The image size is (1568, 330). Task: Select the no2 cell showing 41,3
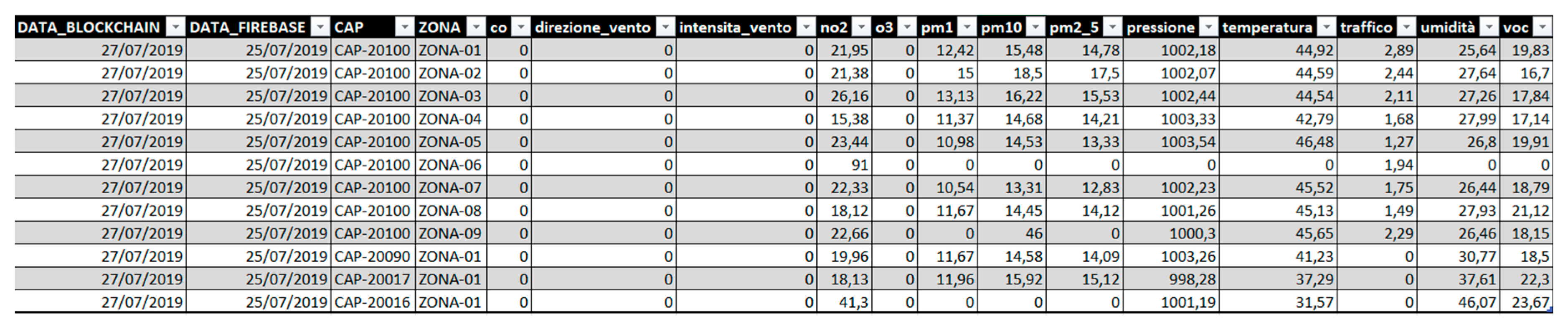(x=844, y=302)
